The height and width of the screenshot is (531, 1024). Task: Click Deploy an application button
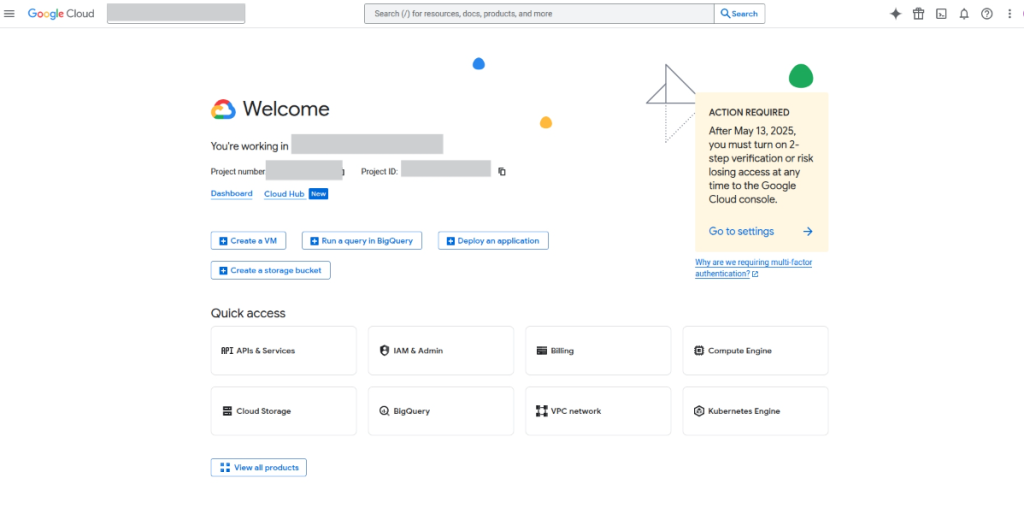tap(493, 241)
